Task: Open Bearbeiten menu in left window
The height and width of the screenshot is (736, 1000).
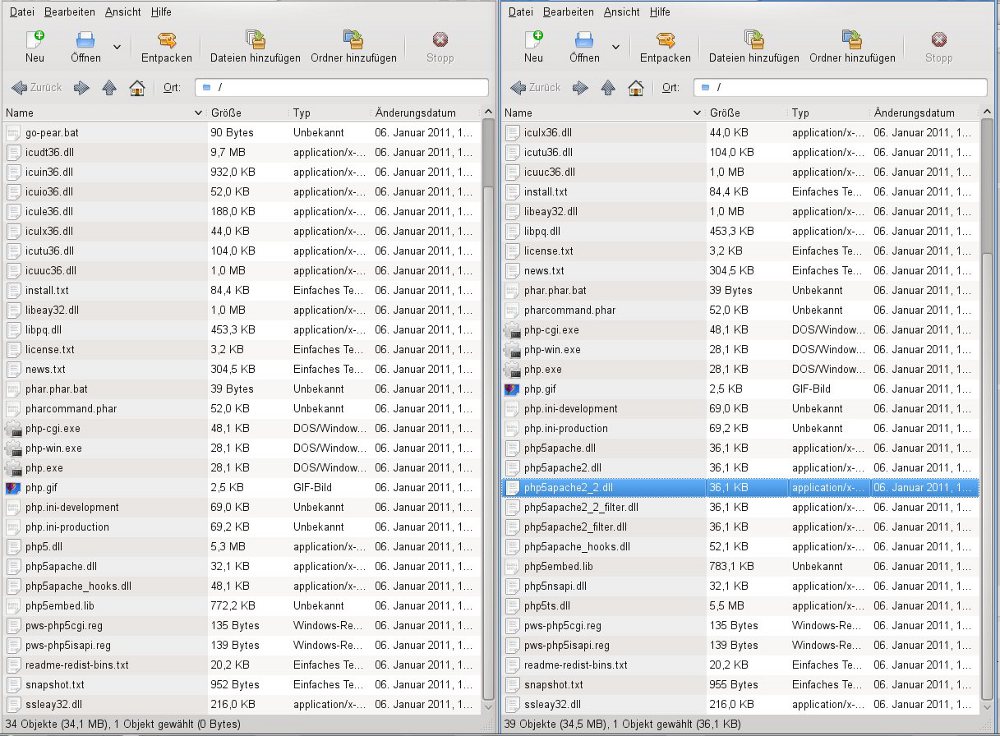Action: tap(70, 11)
